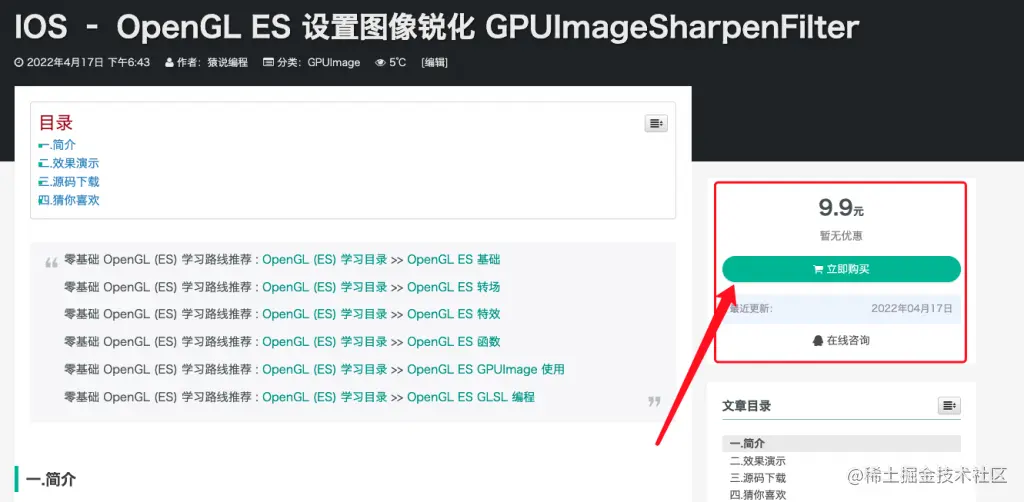Collapse the 文章目录 sidebar toggle
The width and height of the screenshot is (1024, 502).
click(x=949, y=405)
